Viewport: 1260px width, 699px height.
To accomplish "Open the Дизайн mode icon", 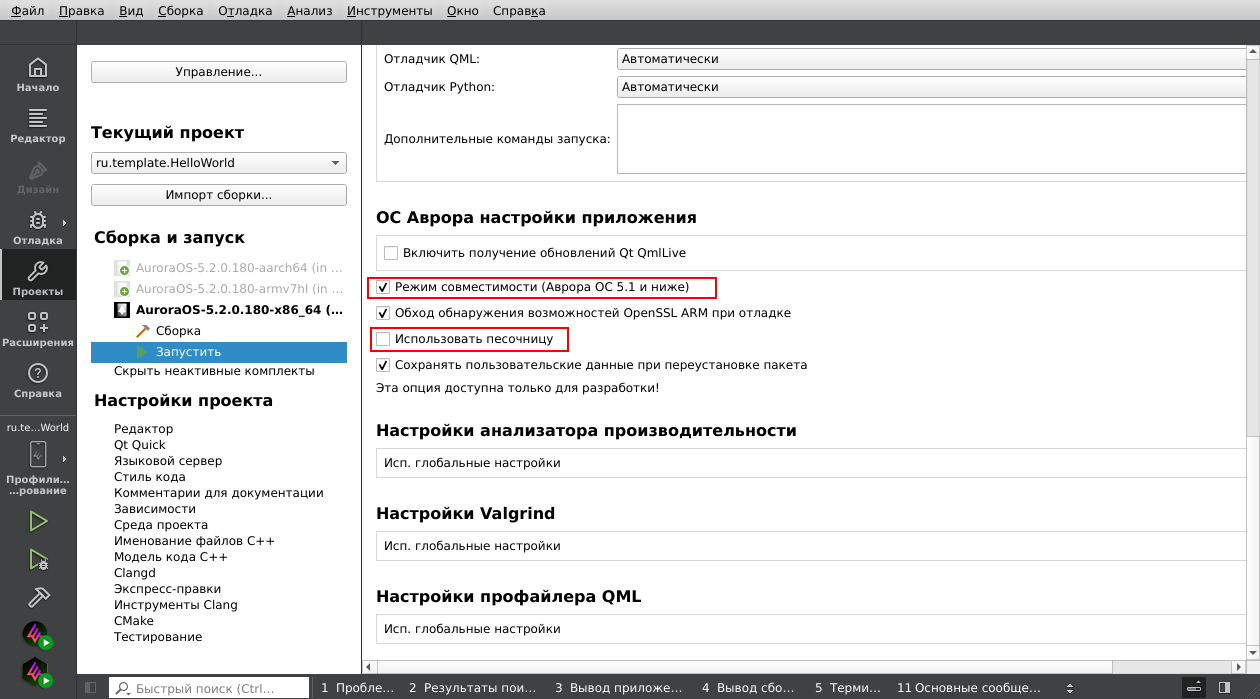I will coord(38,177).
